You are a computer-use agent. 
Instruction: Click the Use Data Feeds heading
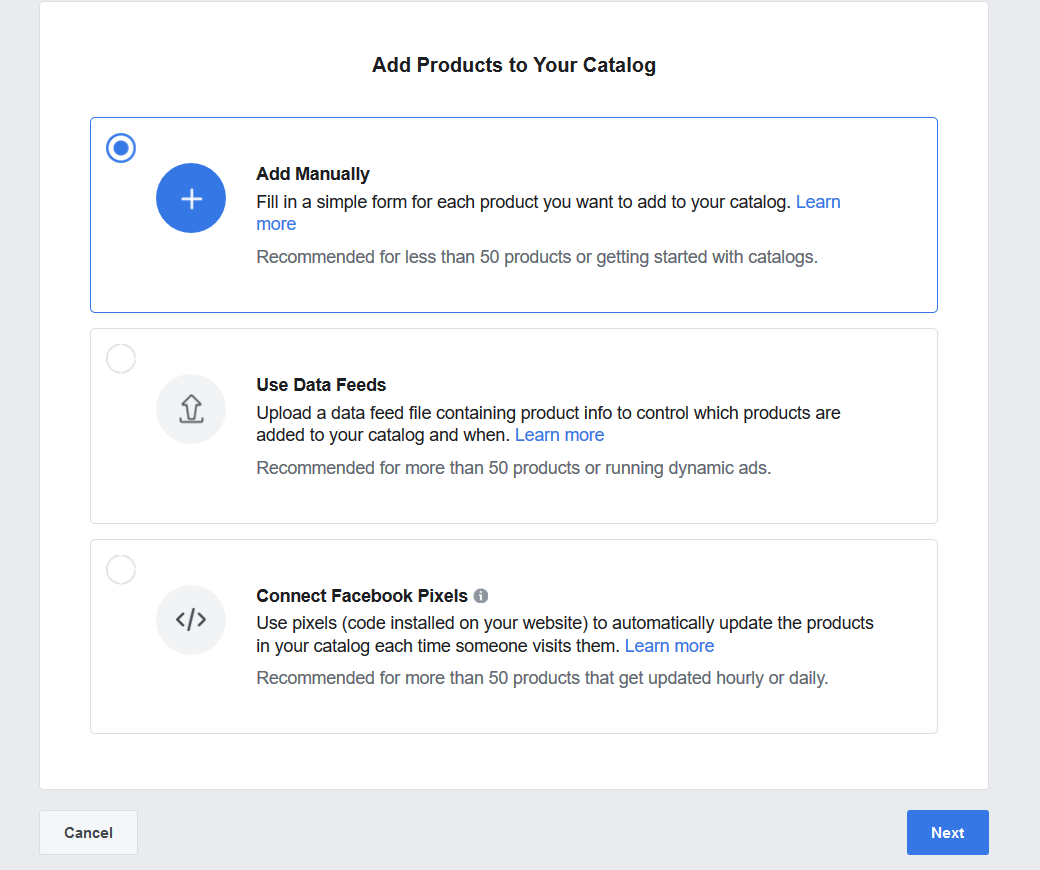pos(321,385)
